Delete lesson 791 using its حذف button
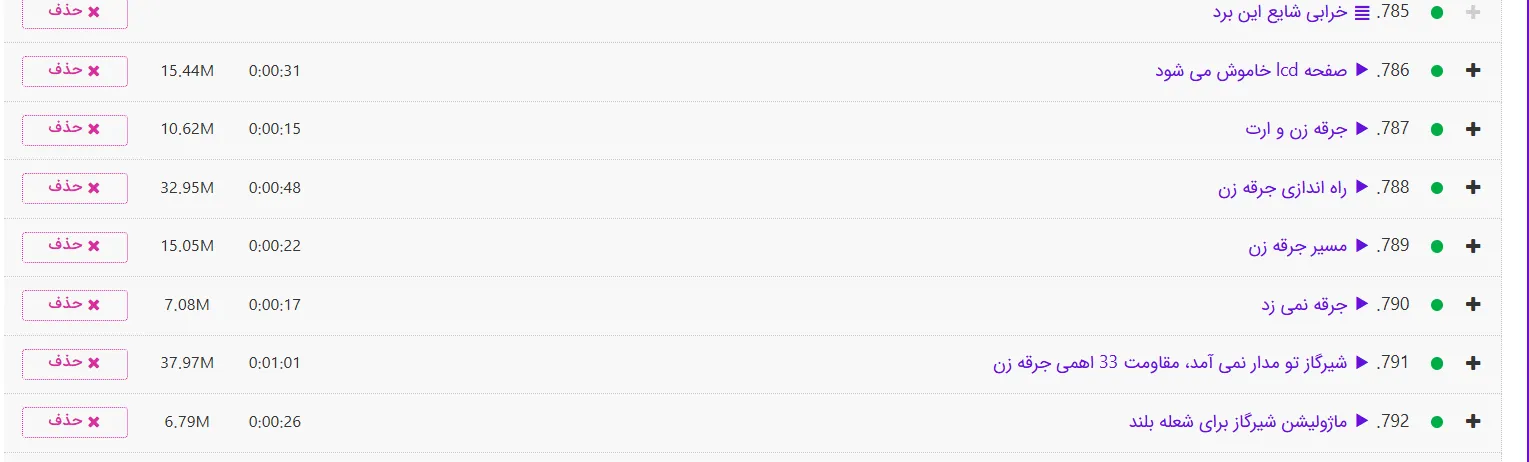The image size is (1529, 462). (x=75, y=363)
